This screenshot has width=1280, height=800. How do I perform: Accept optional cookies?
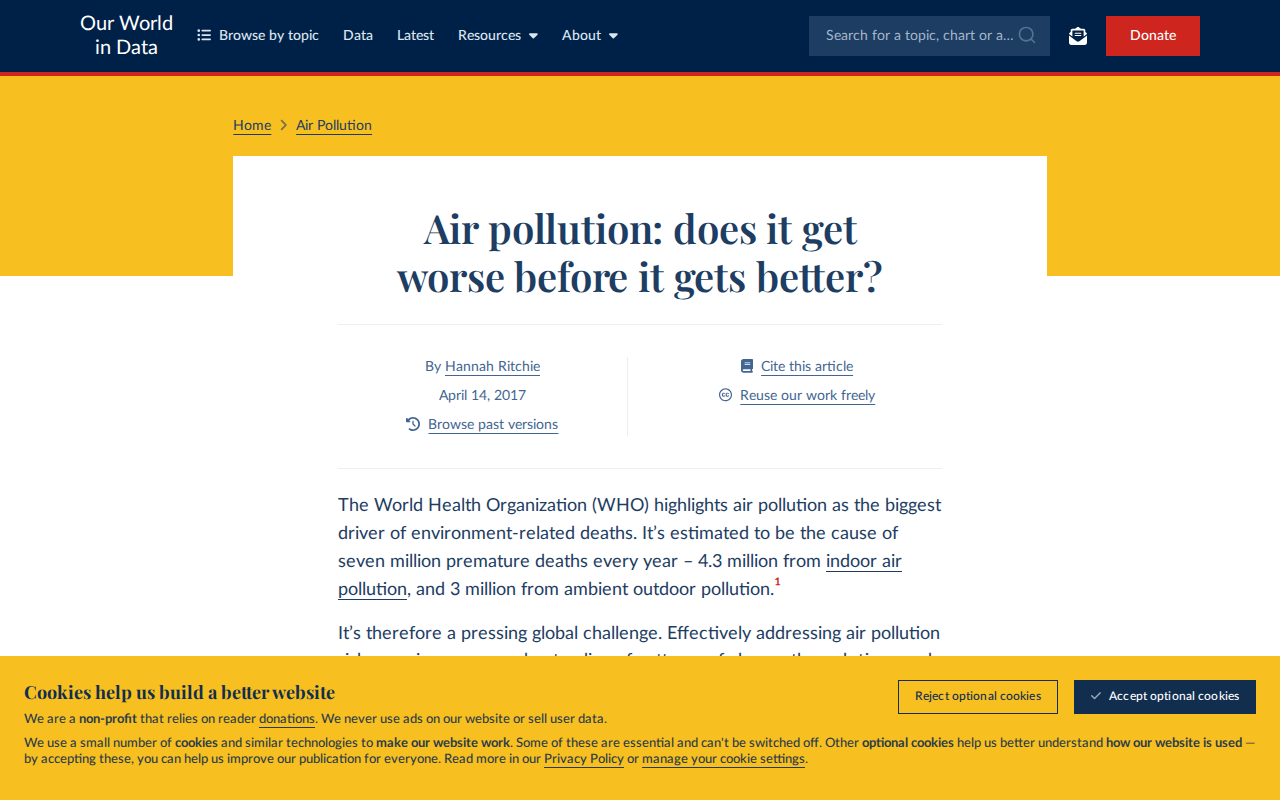1165,697
